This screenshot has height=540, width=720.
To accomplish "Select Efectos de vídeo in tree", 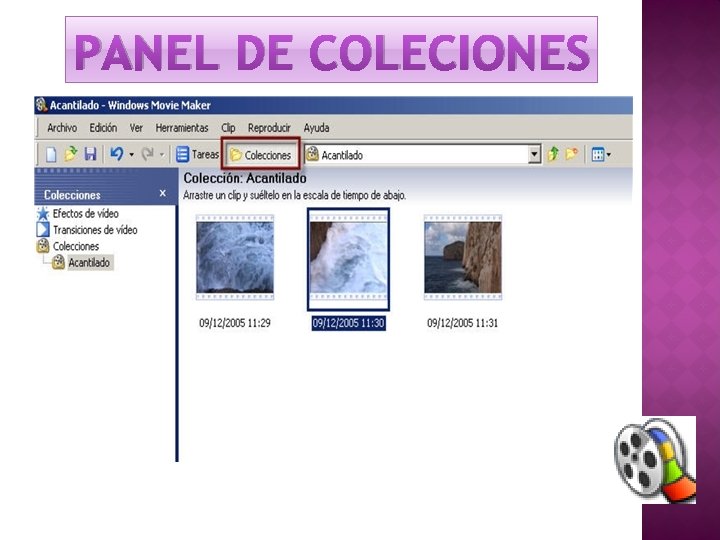I will 85,214.
